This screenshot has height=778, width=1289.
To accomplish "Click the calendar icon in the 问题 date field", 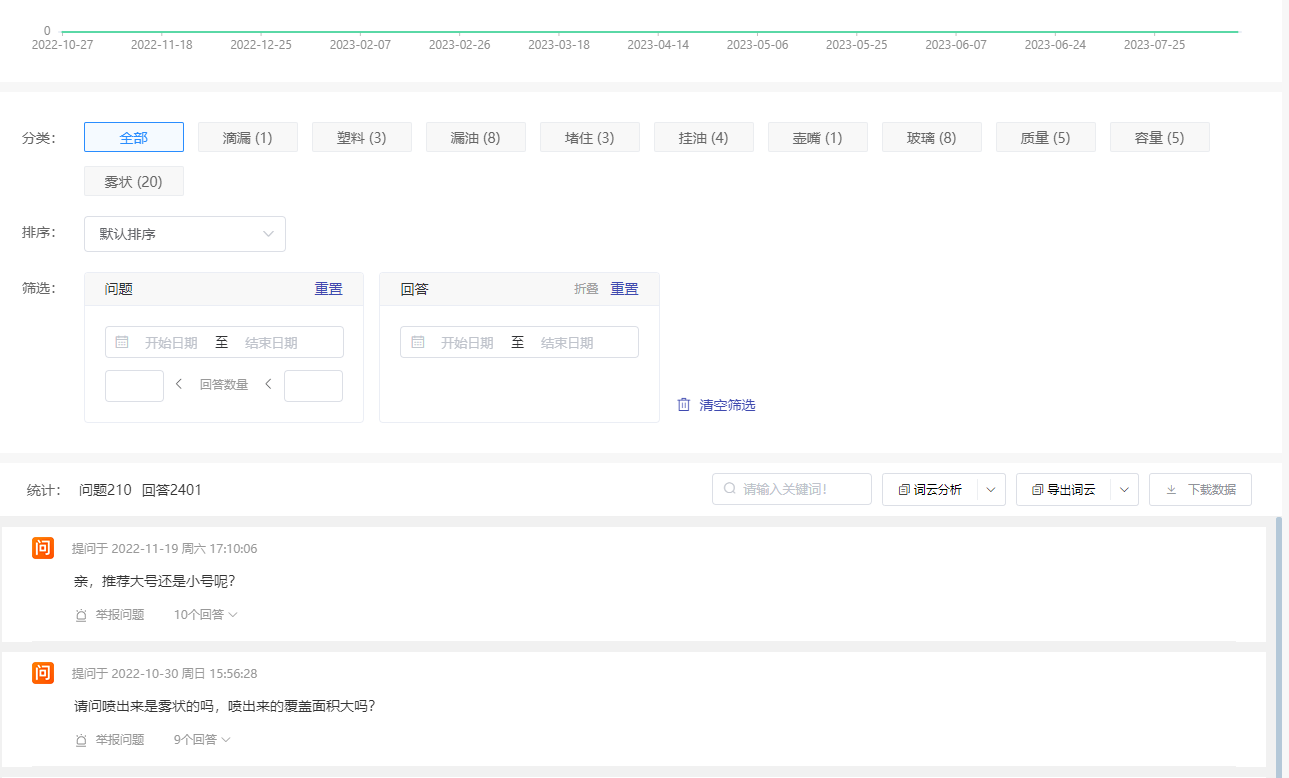I will [x=121, y=341].
